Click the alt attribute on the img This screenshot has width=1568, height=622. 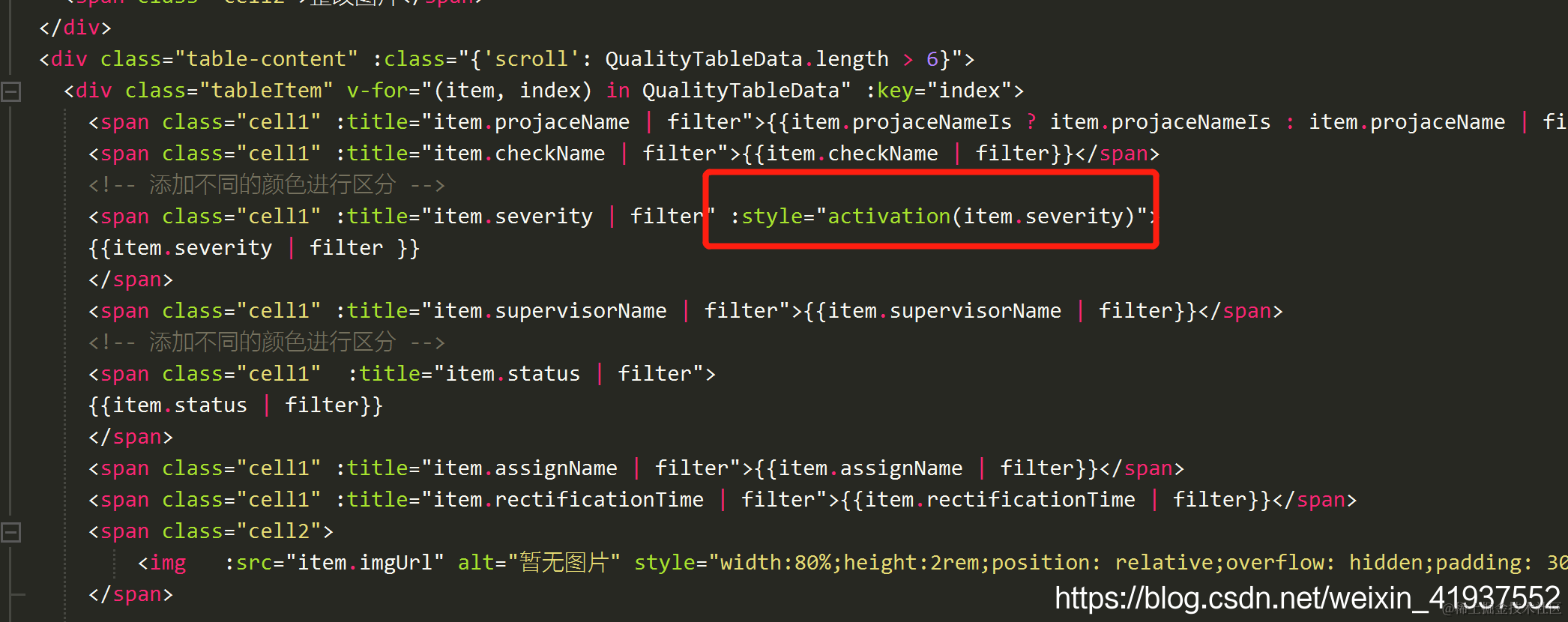click(x=539, y=563)
